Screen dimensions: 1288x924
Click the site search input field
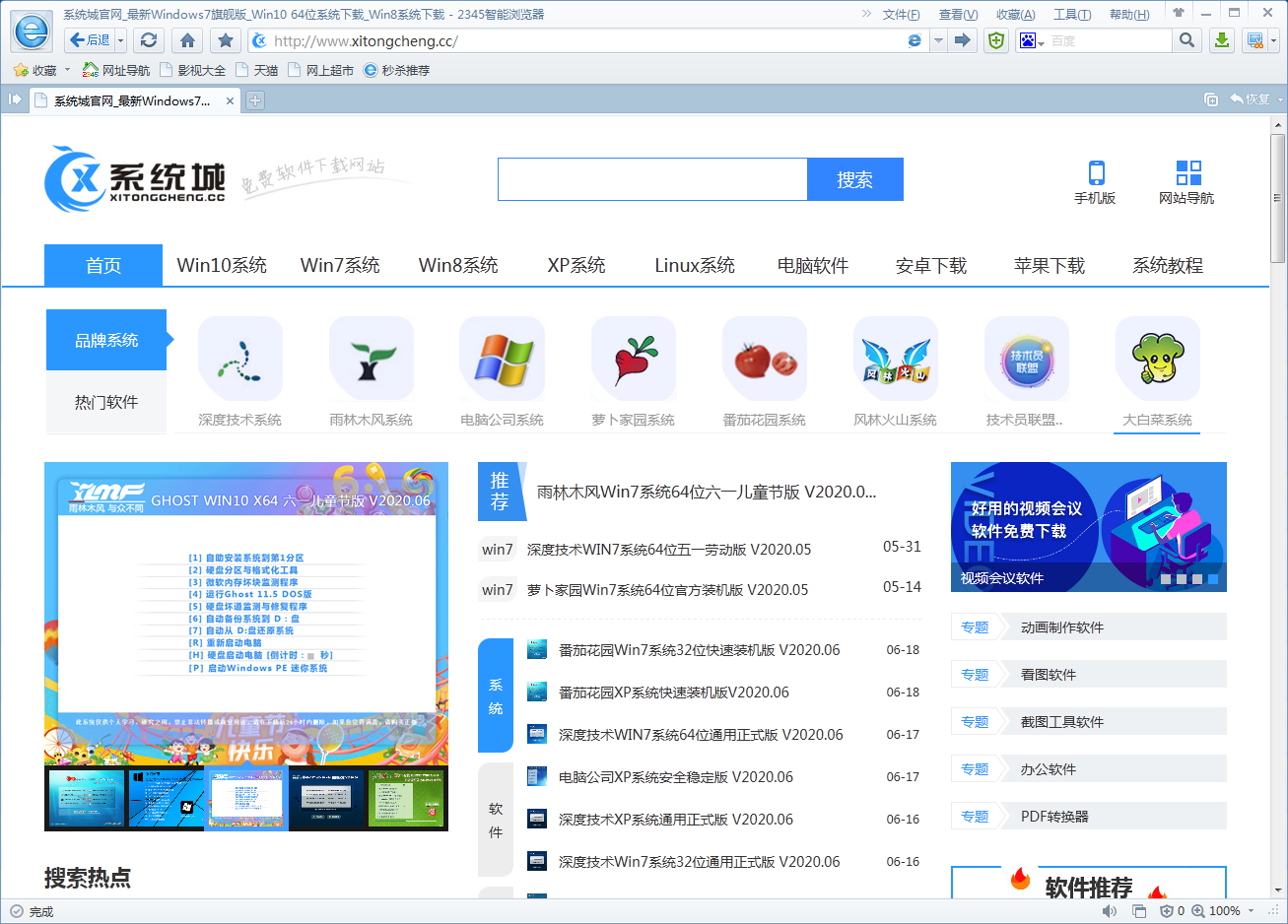coord(652,179)
